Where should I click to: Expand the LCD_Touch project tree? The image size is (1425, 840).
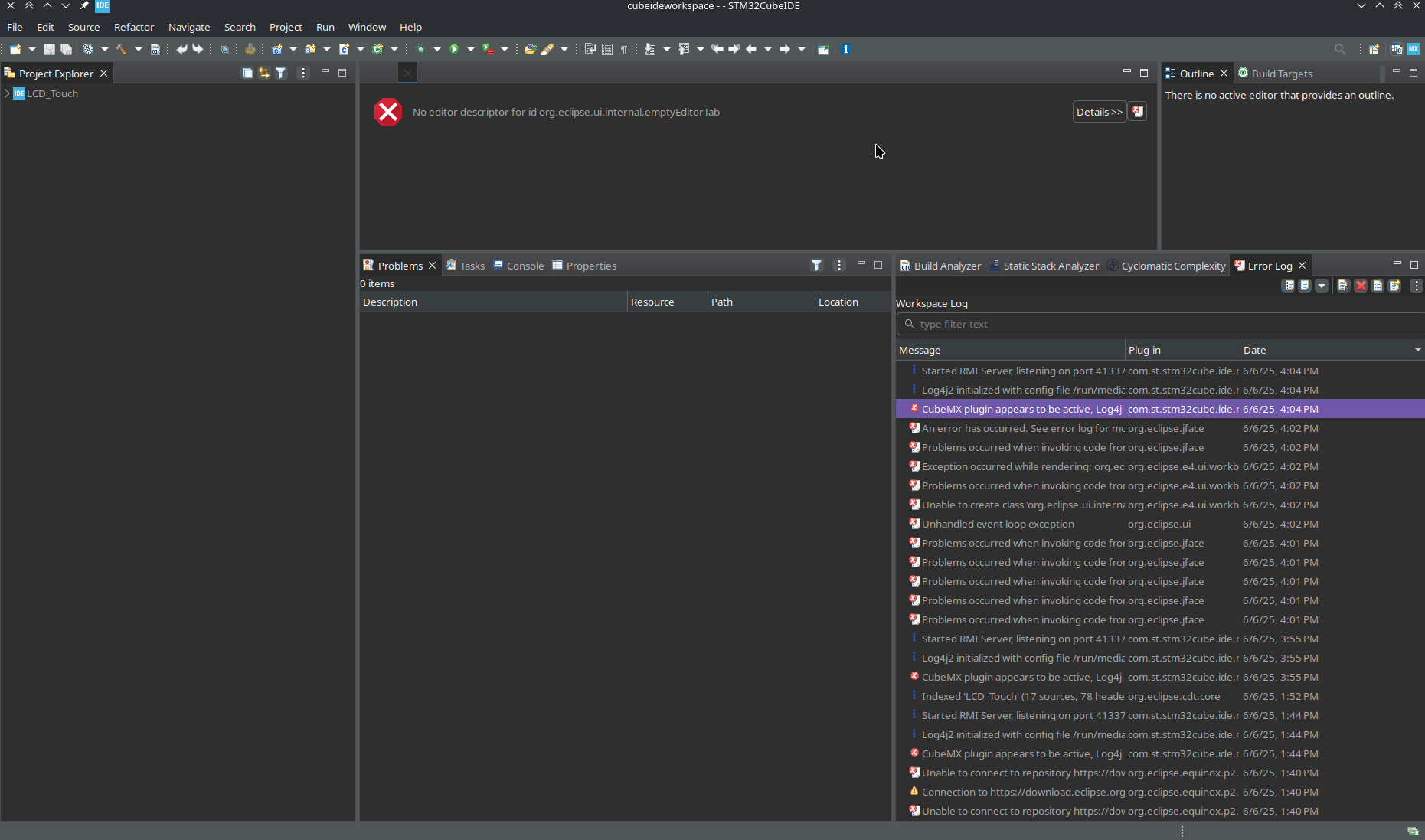pos(6,93)
